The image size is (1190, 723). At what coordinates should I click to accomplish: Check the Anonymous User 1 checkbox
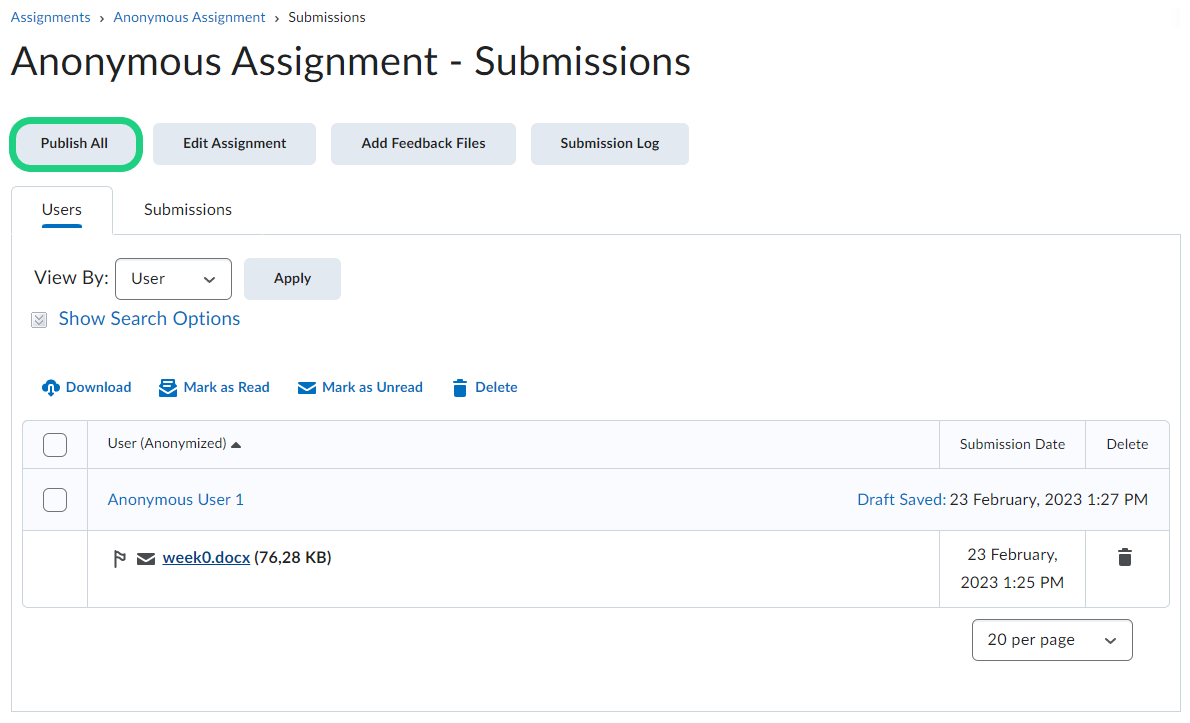55,500
